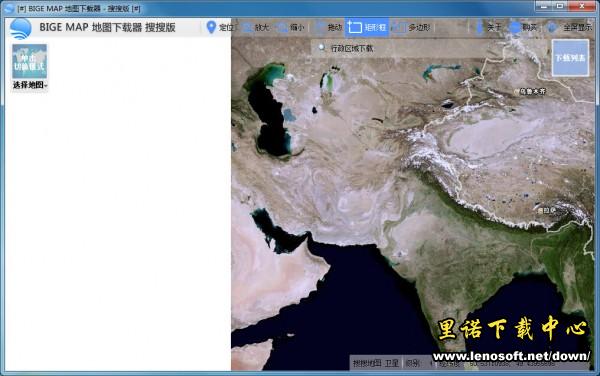Maximize the BIGE MAP window

560,6
